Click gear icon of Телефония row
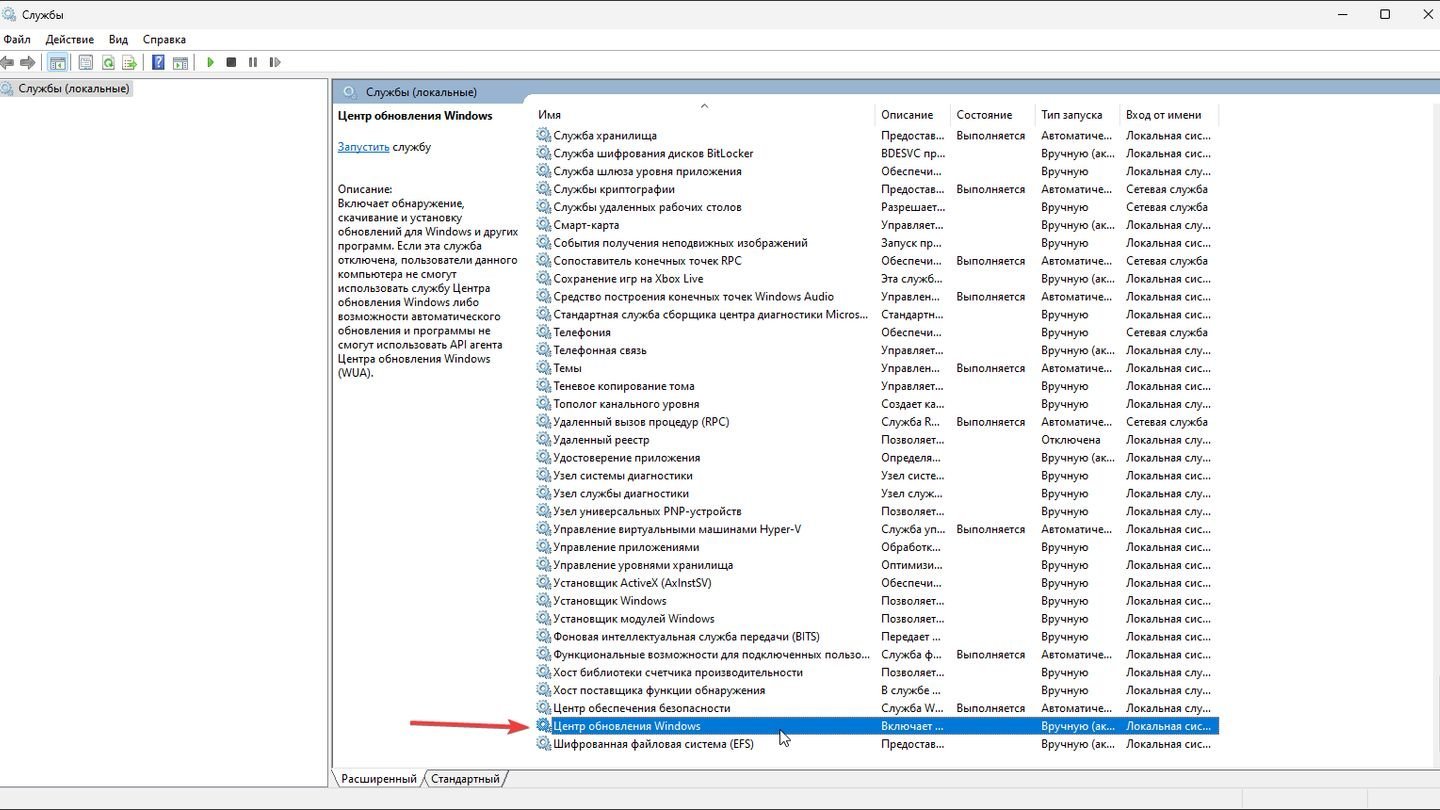 544,332
